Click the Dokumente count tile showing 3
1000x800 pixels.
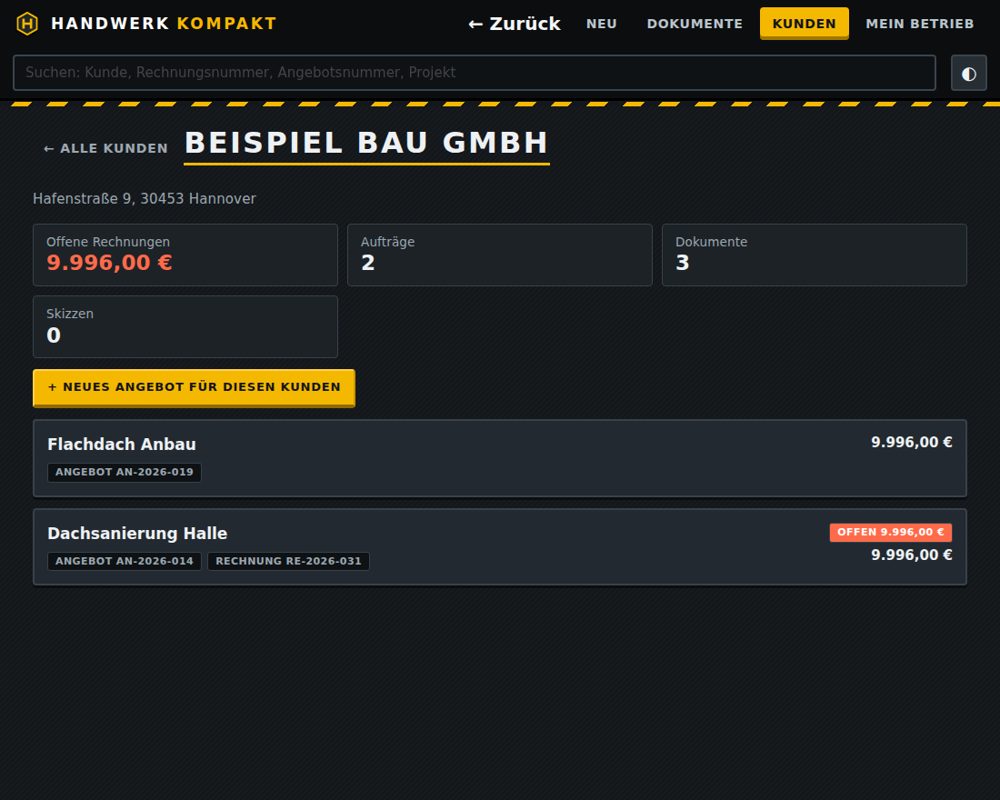point(814,255)
